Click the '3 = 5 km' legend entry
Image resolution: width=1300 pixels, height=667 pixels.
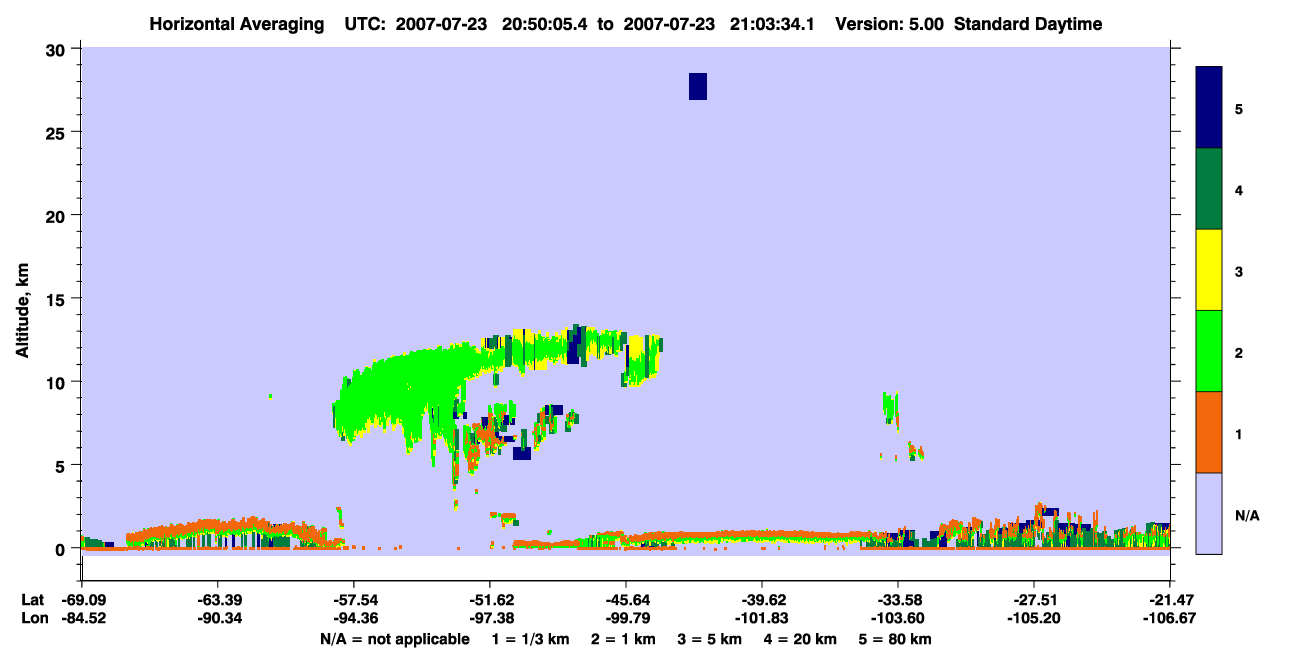coord(712,639)
